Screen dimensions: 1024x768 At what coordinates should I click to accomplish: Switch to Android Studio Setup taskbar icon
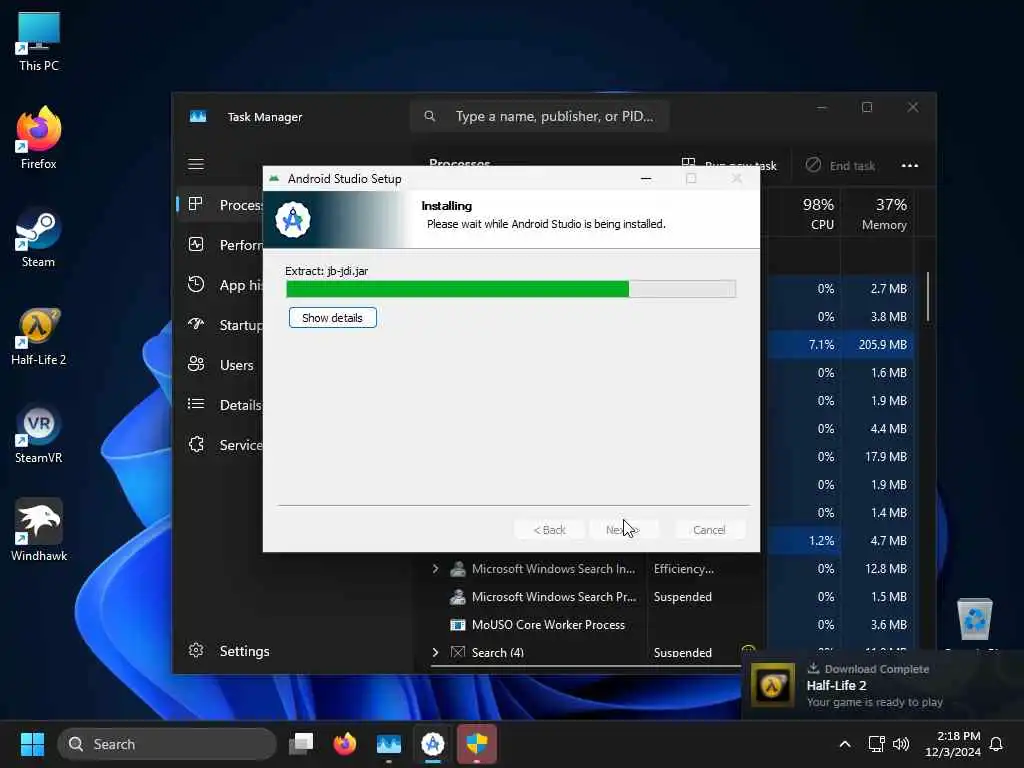pos(432,744)
